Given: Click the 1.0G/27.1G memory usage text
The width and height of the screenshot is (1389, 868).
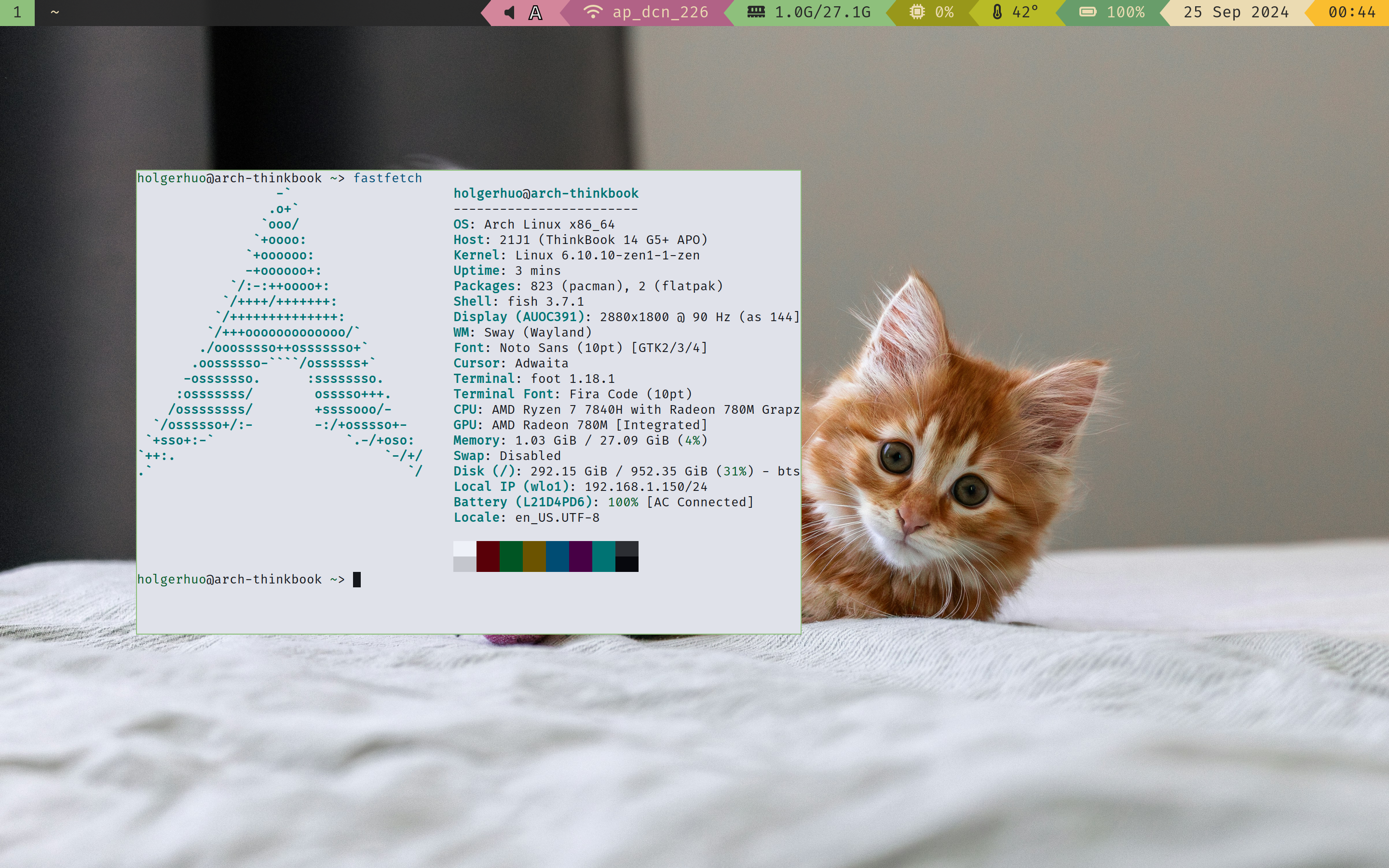Looking at the screenshot, I should click(x=822, y=12).
